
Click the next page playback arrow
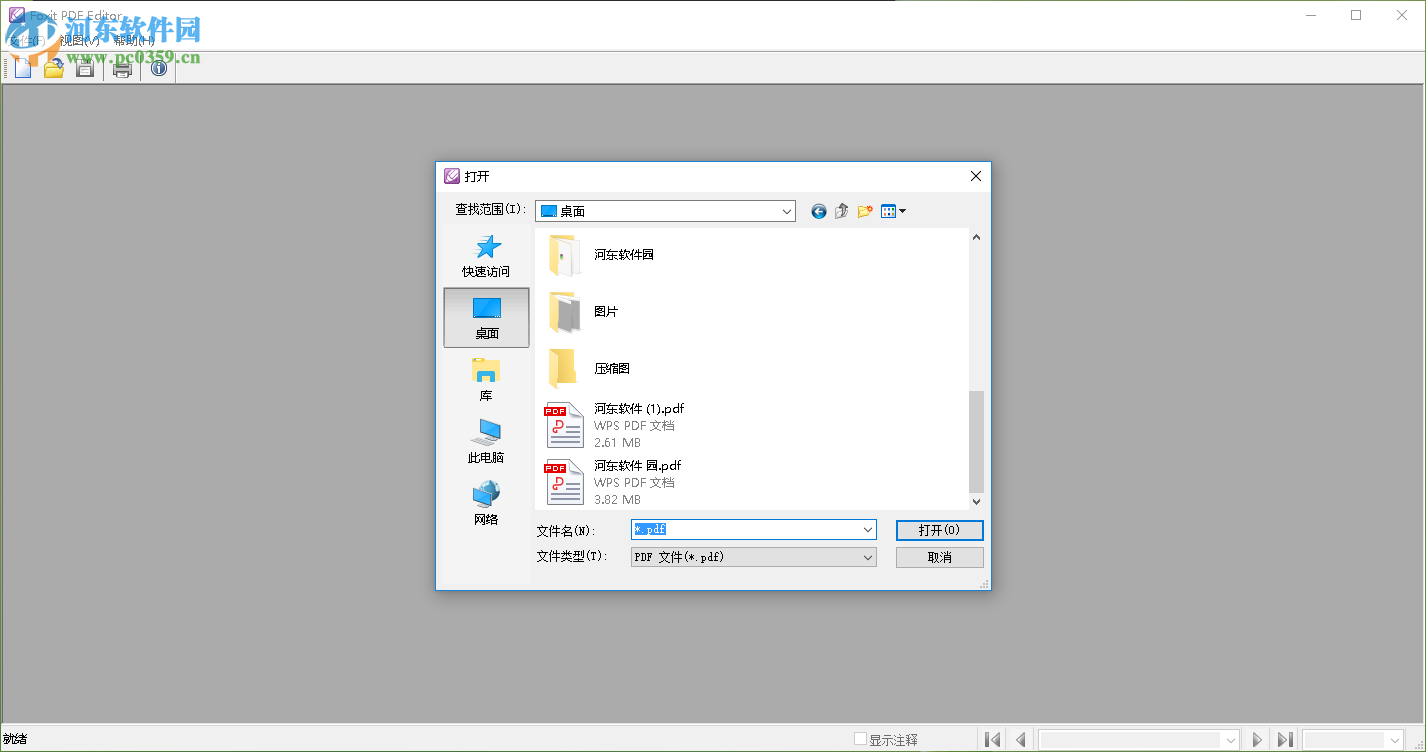1256,738
